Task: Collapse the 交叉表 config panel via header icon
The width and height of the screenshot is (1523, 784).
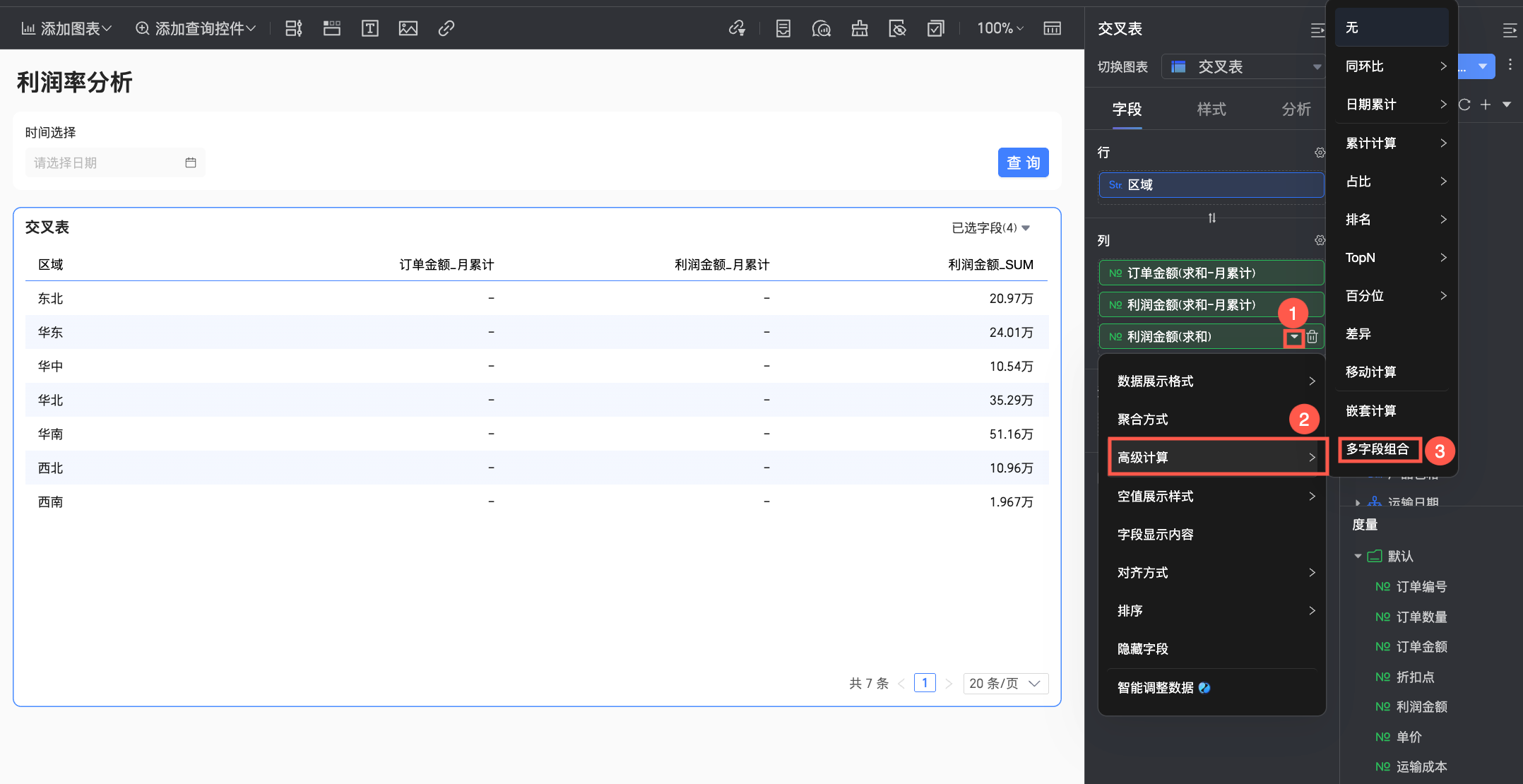Action: click(1317, 30)
